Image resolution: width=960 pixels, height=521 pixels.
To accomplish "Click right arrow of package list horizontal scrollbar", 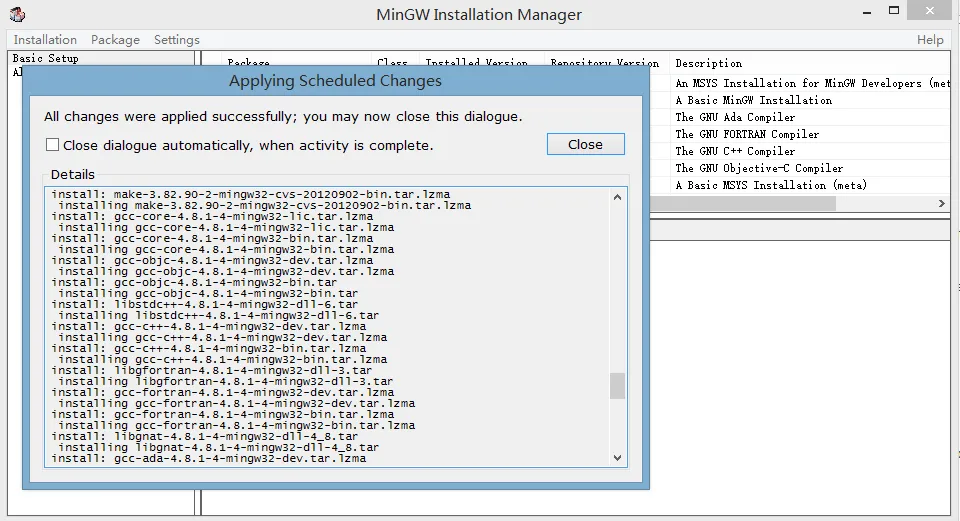I will [x=942, y=203].
